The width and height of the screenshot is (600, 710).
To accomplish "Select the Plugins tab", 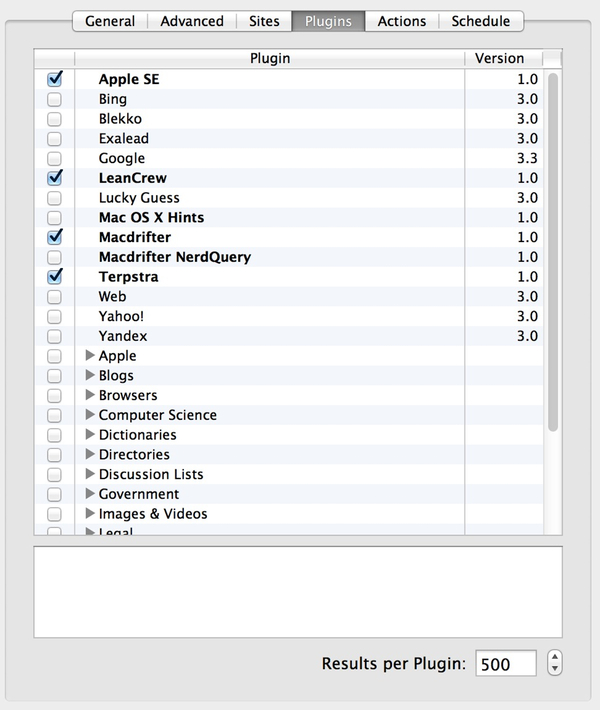I will pyautogui.click(x=328, y=21).
